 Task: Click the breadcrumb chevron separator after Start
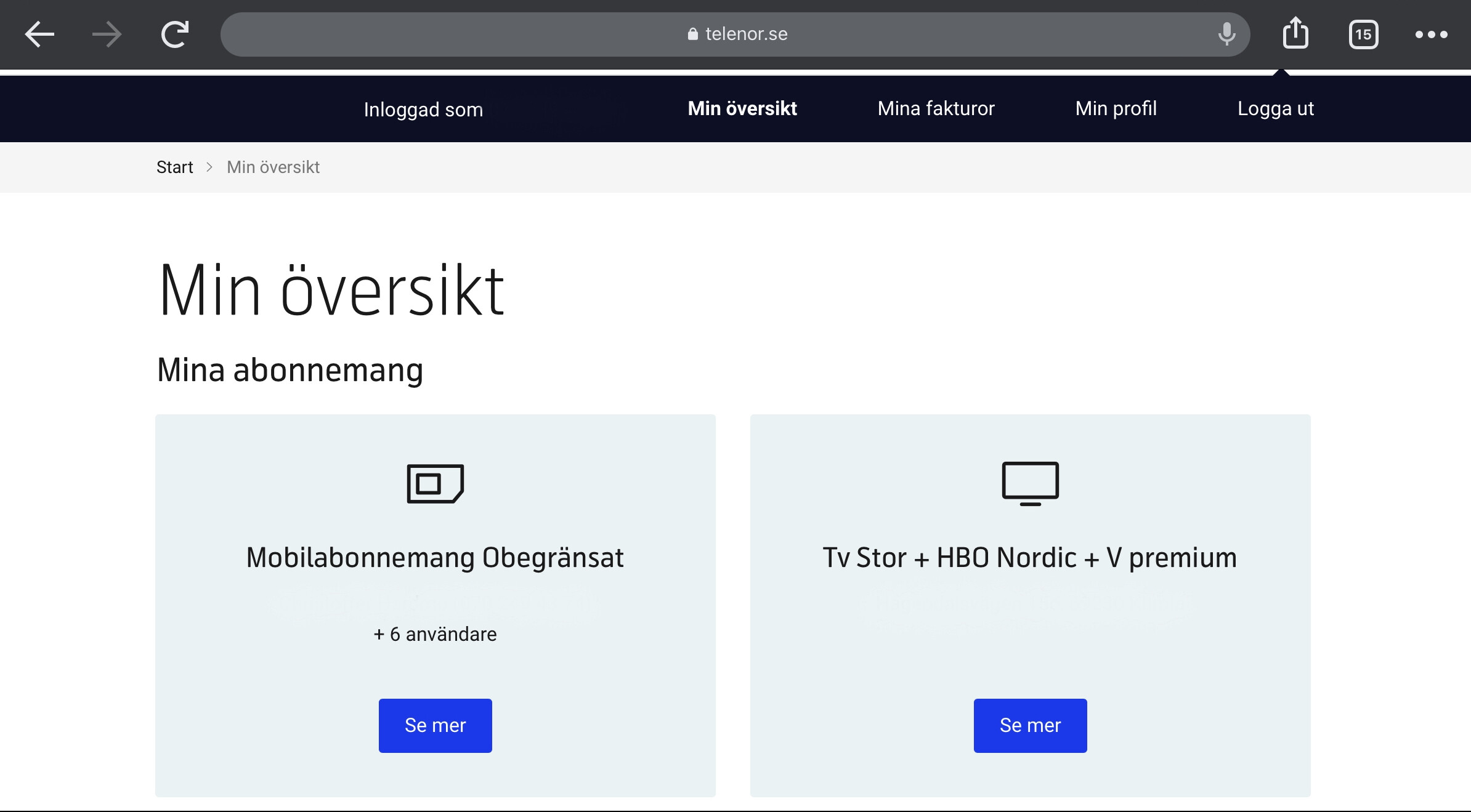[x=209, y=167]
